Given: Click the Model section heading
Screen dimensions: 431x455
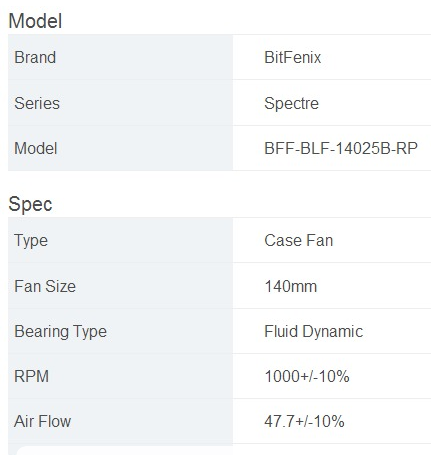Looking at the screenshot, I should point(35,21).
